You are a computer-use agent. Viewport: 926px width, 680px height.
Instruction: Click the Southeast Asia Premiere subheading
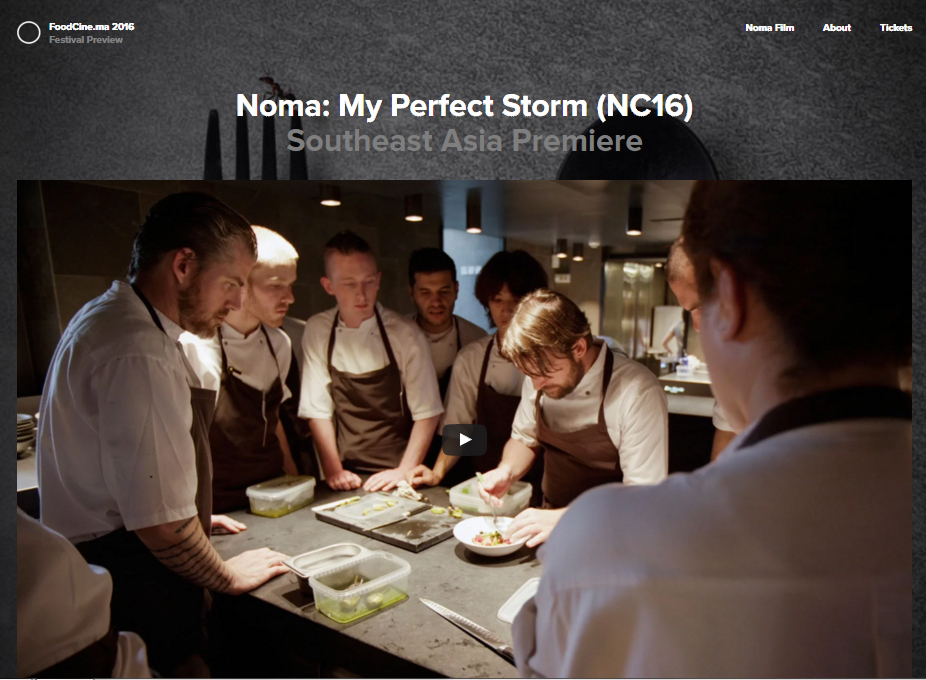(x=464, y=141)
